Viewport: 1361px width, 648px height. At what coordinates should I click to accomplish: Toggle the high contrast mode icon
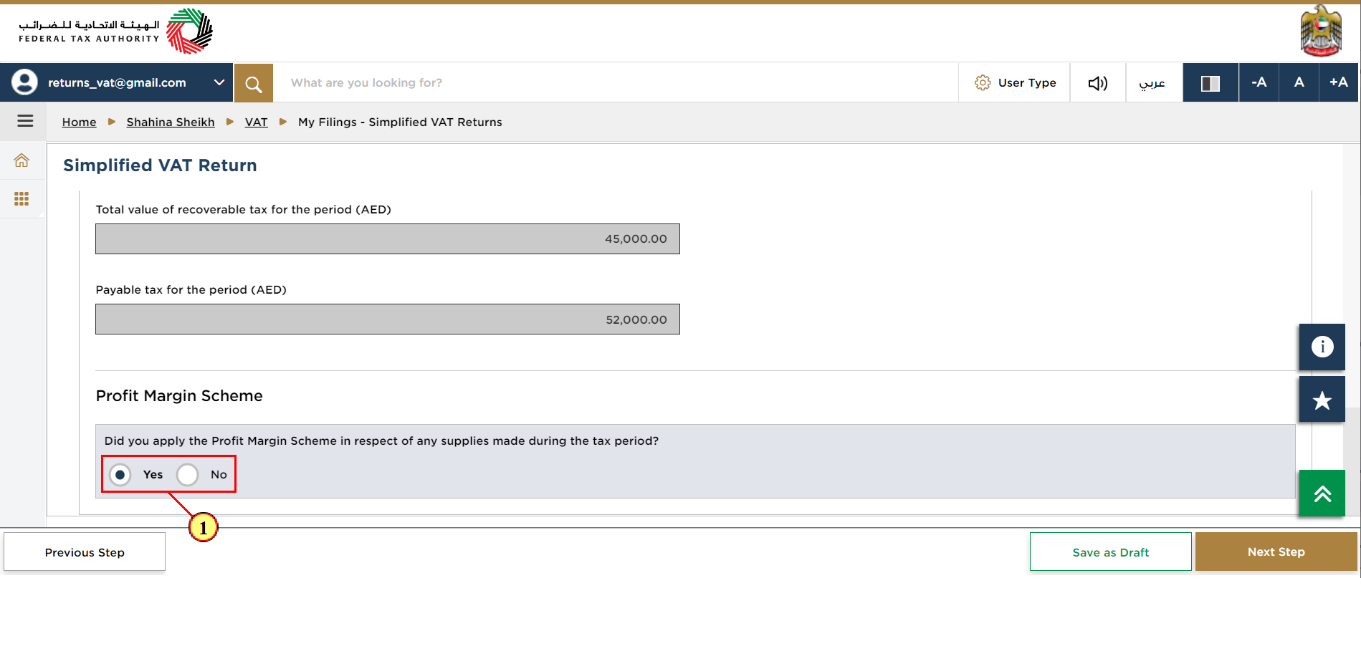click(1210, 83)
